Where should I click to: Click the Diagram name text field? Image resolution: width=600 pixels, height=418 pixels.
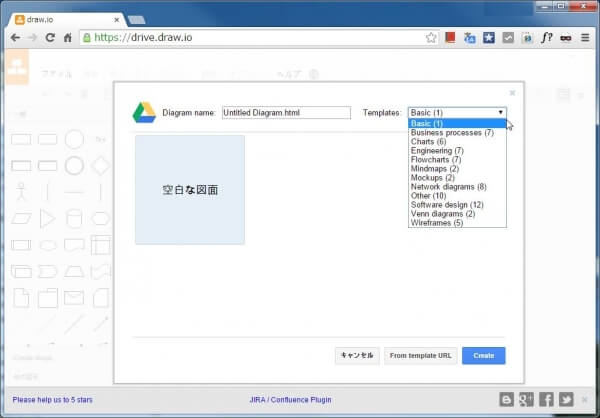point(285,113)
